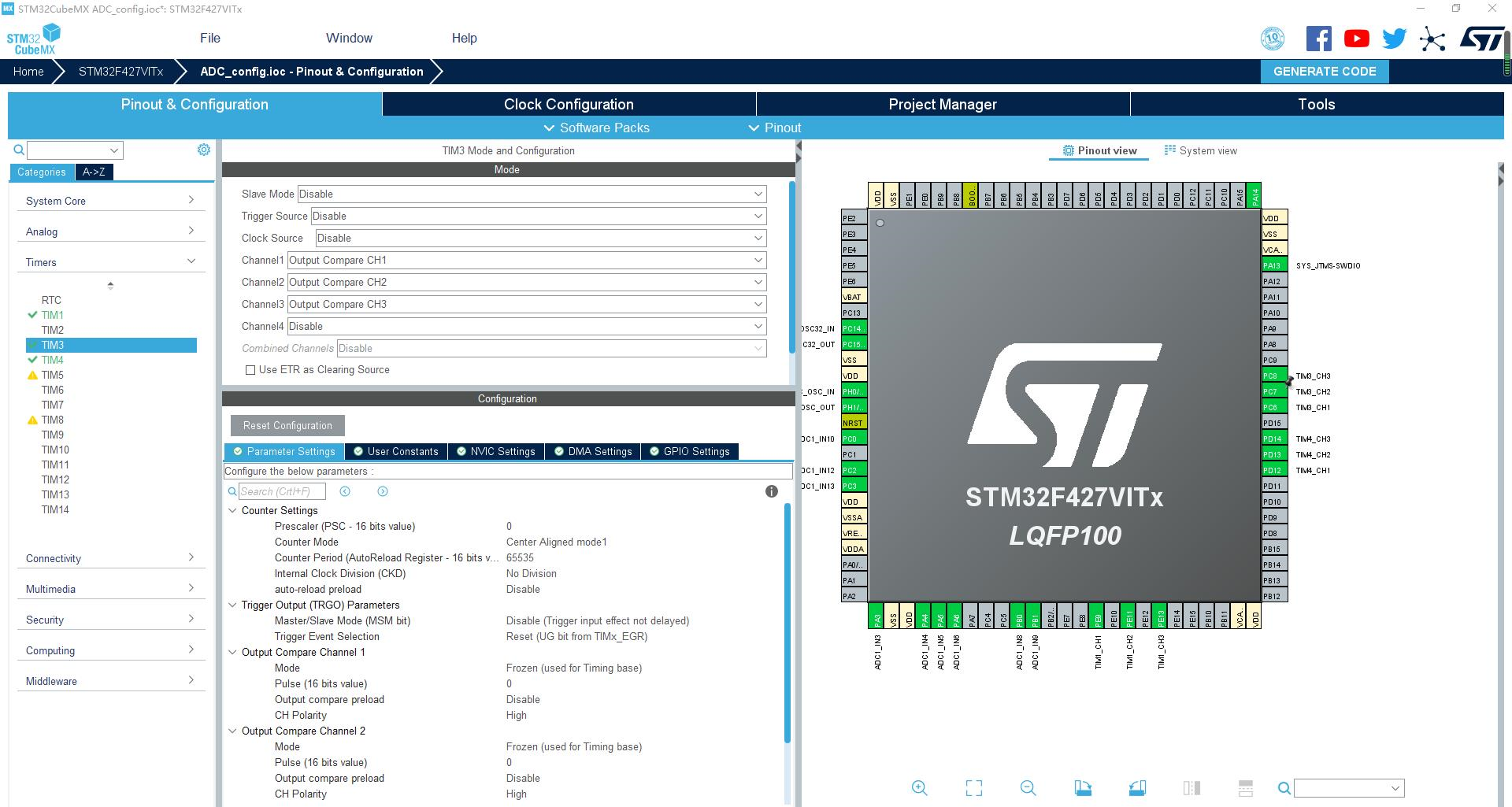Toggle Use ETR as Clearing Source

[x=250, y=370]
